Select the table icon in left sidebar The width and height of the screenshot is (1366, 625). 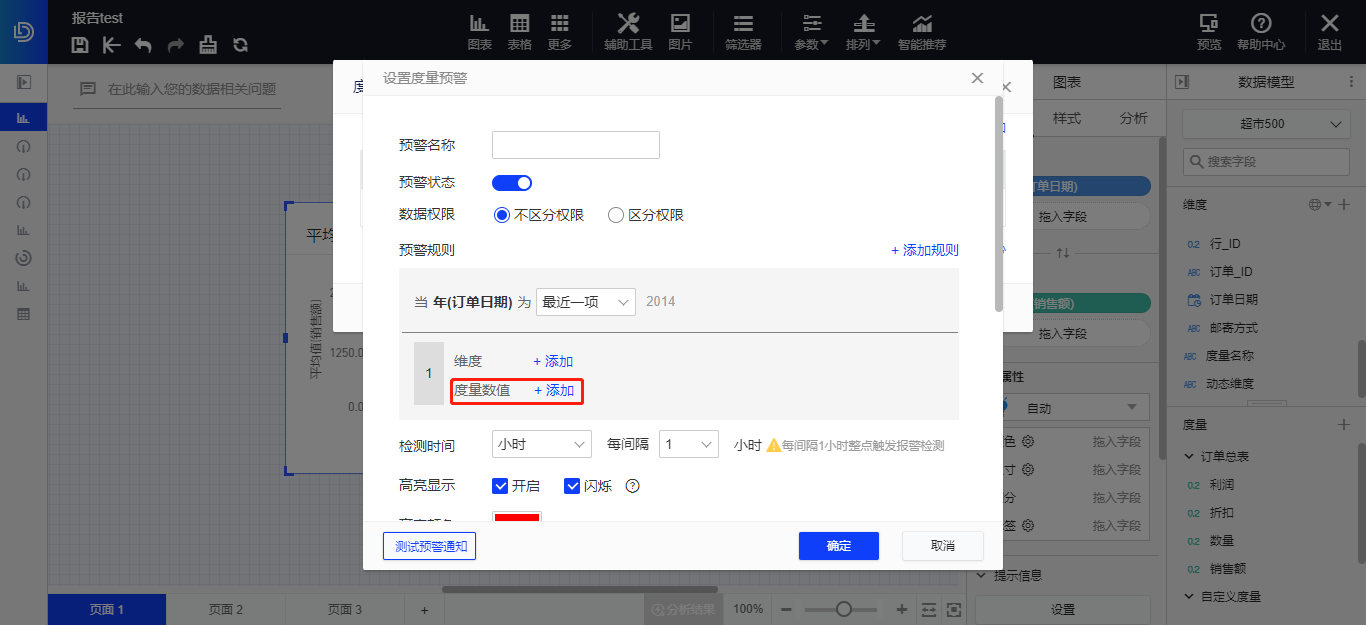coord(23,314)
